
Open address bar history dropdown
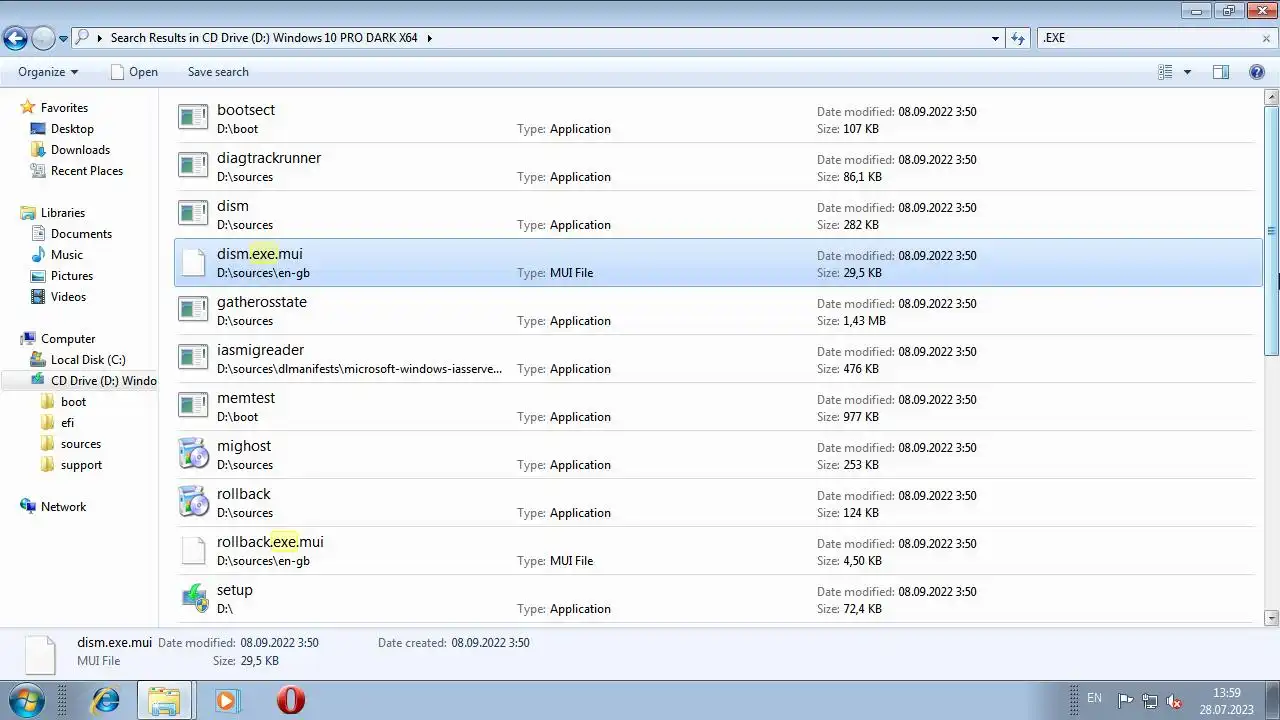coord(995,38)
